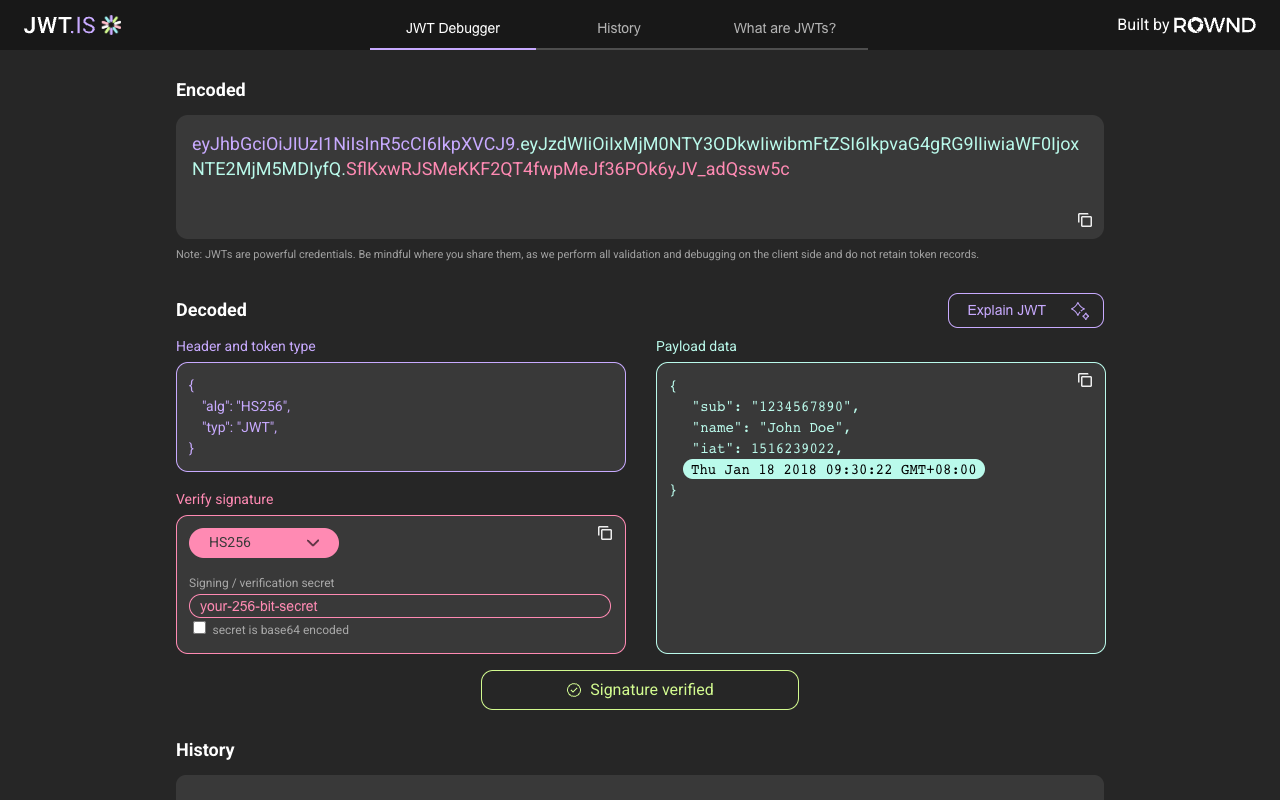Click the Explain JWT button
1280x800 pixels.
point(1026,310)
